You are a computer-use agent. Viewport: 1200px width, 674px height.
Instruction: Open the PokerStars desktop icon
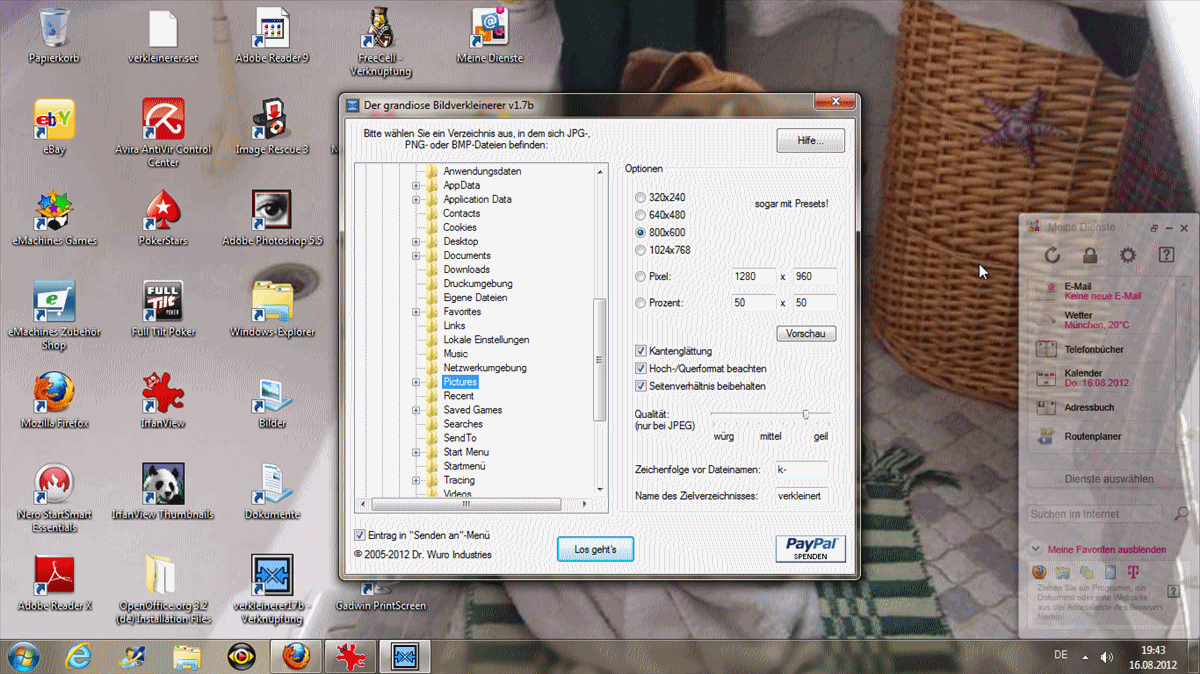click(x=162, y=210)
